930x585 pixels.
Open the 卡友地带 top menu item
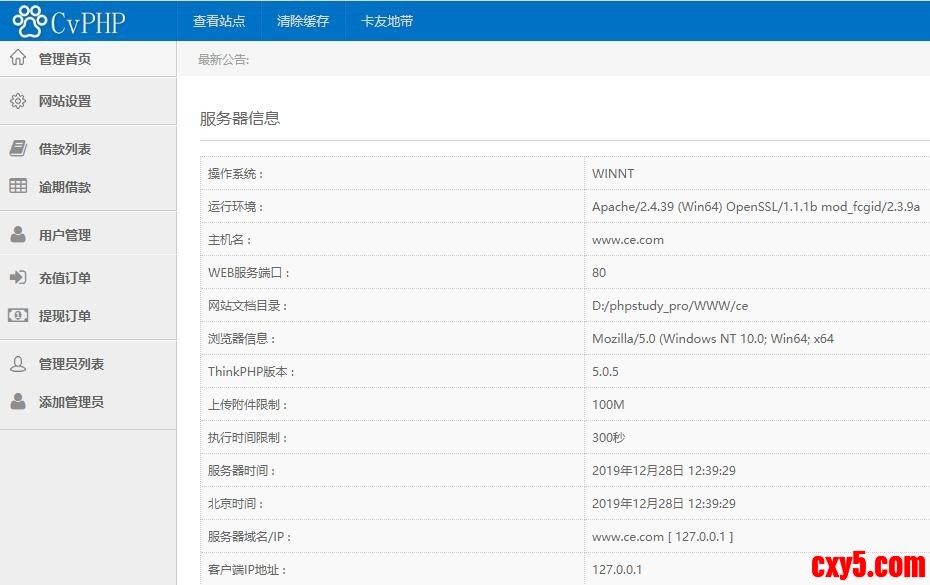pyautogui.click(x=387, y=21)
